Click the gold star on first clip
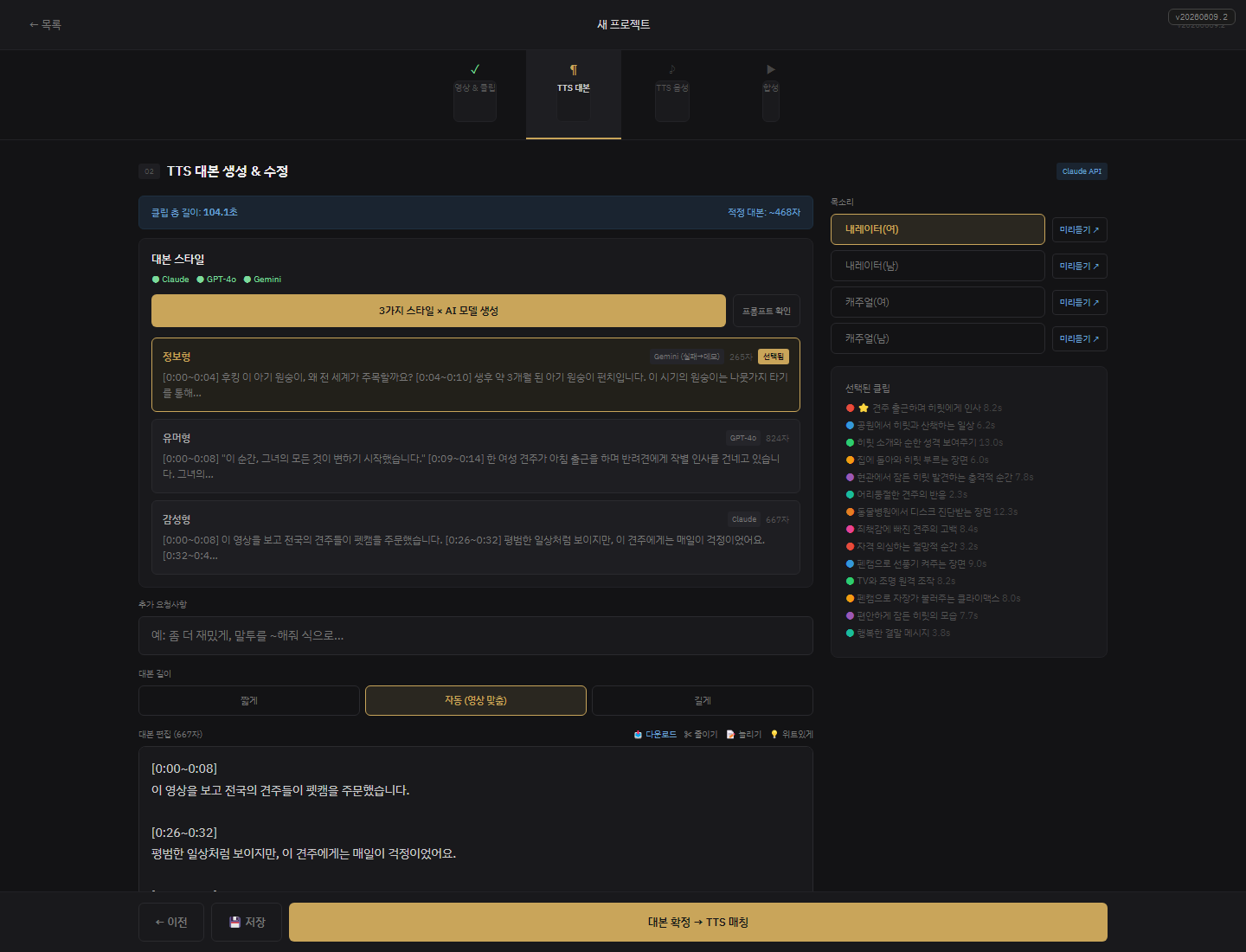This screenshot has height=952, width=1246. (x=864, y=408)
